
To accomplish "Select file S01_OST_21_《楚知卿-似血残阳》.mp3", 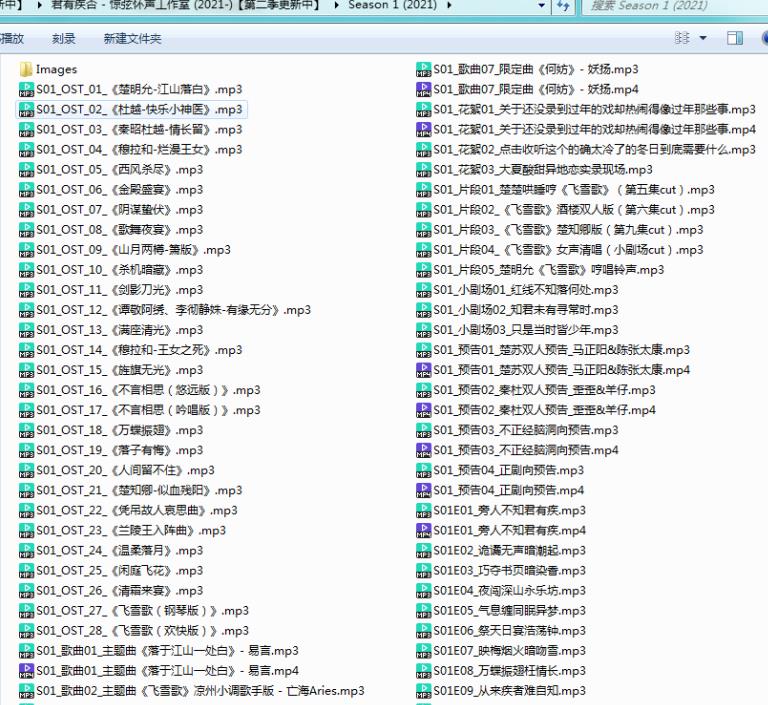I will 131,490.
